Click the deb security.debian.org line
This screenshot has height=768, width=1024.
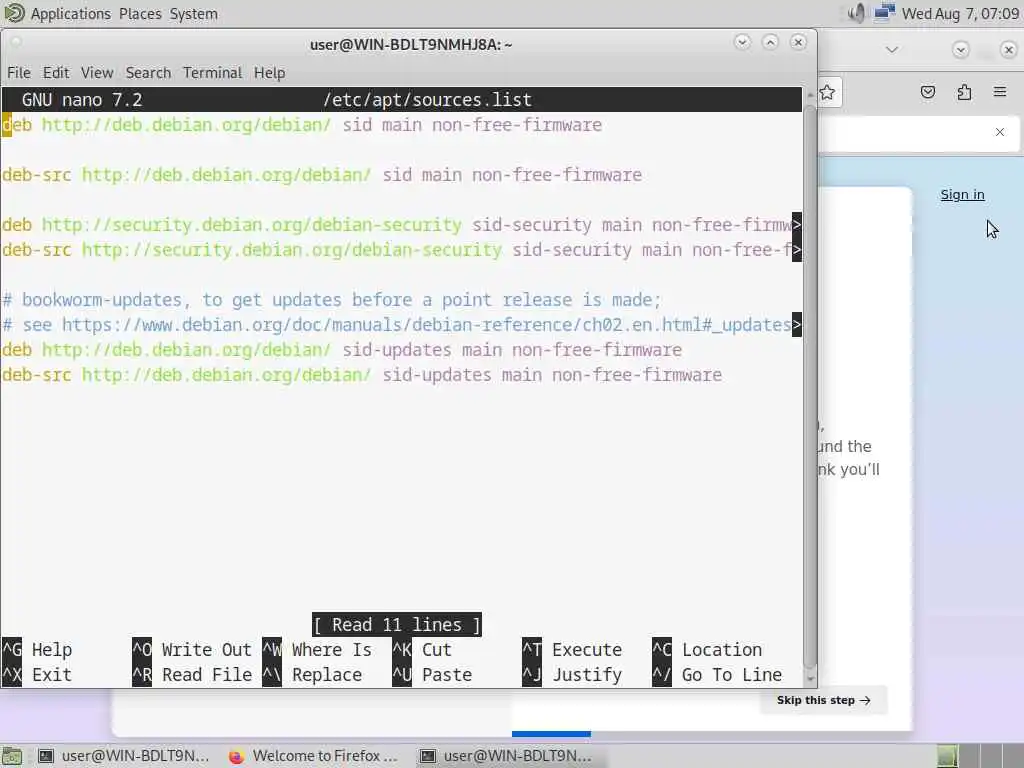tap(402, 225)
